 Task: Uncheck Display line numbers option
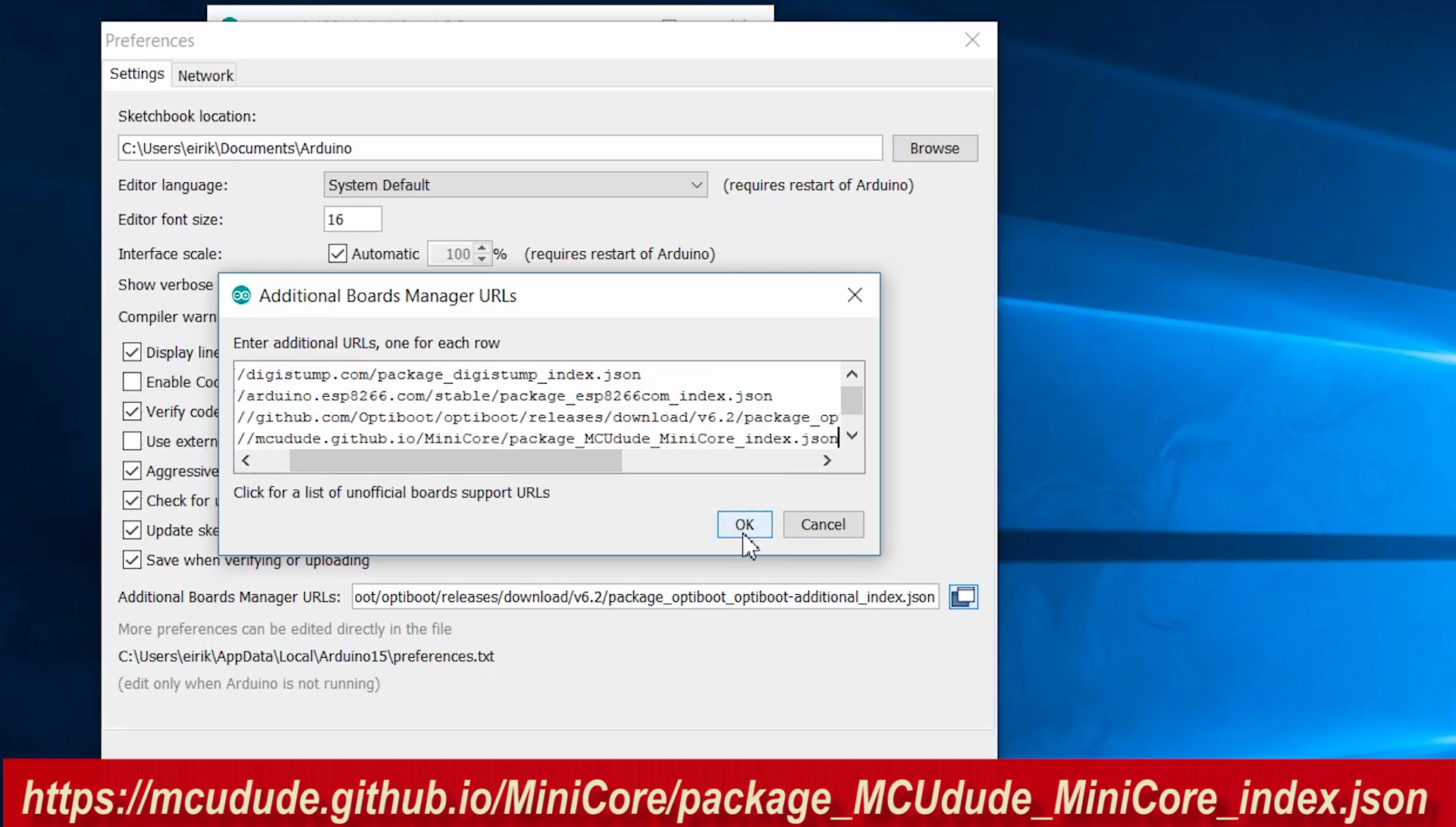132,352
